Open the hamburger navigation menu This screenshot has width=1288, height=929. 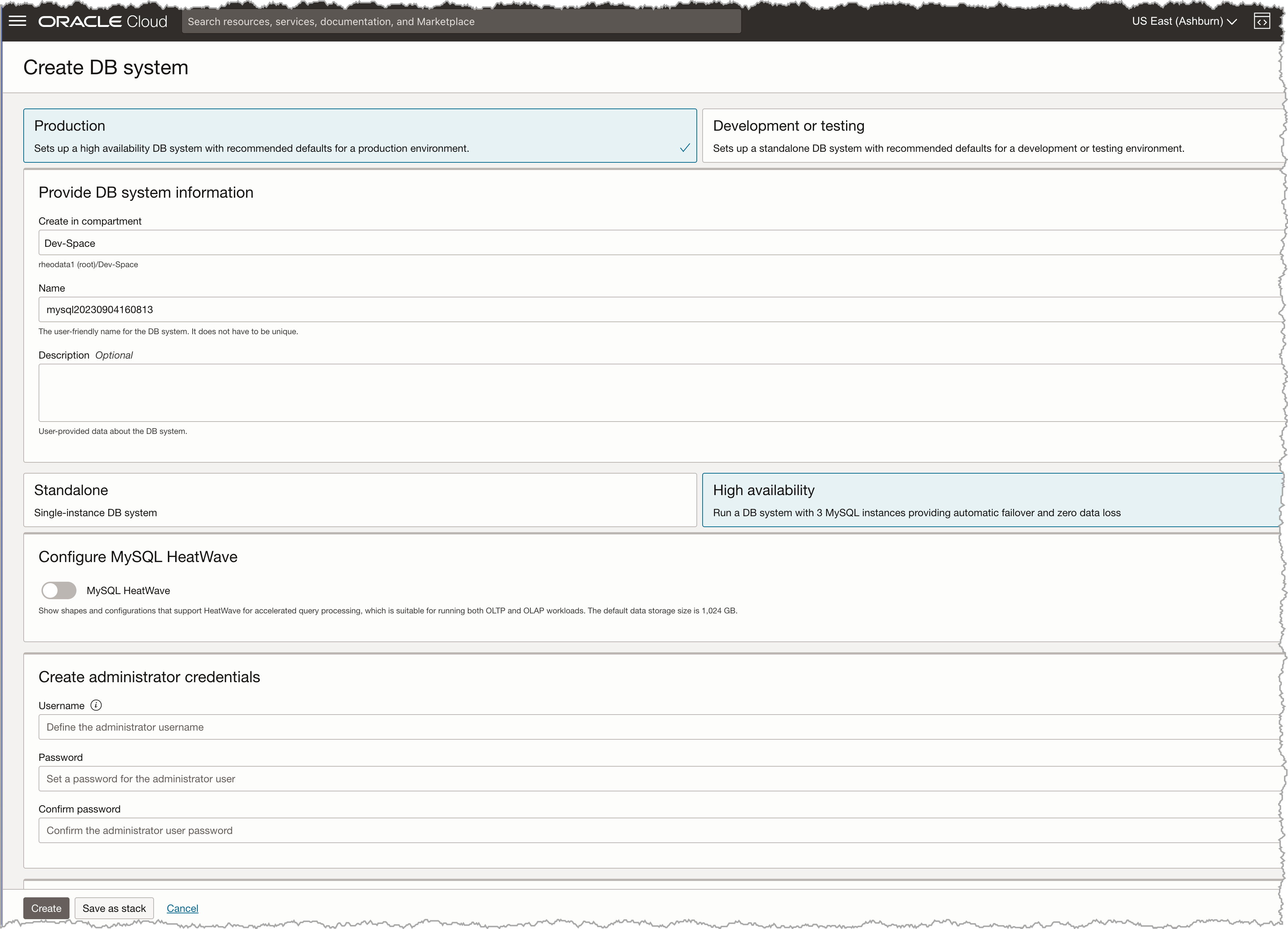click(x=17, y=21)
